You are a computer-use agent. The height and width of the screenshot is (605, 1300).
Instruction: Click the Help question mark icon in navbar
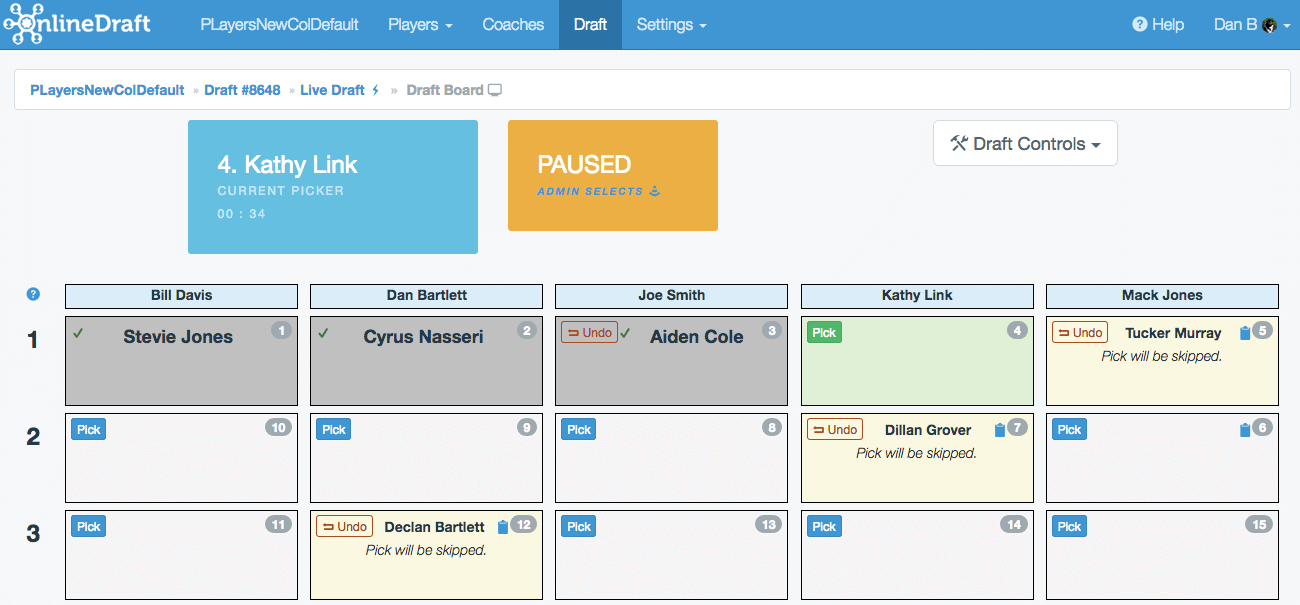(1139, 25)
